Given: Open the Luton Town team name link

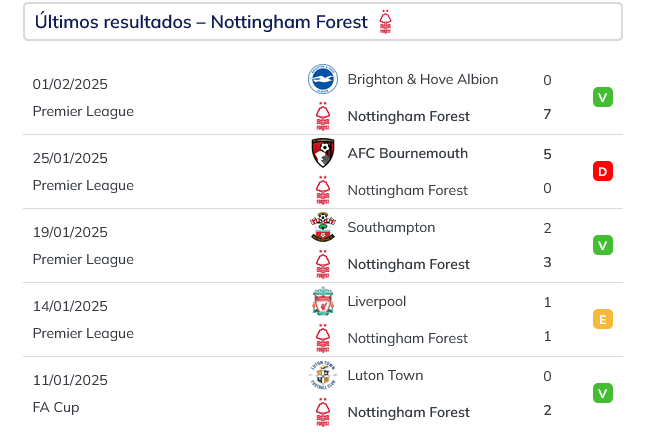Looking at the screenshot, I should pyautogui.click(x=385, y=375).
